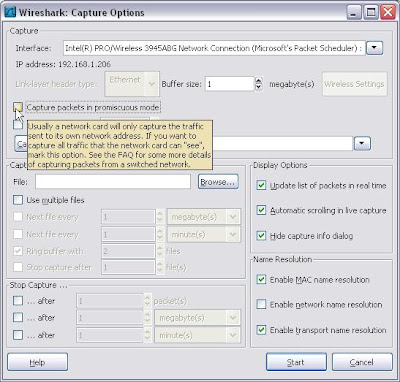The image size is (400, 382).
Task: Click the Browse... button
Action: tap(218, 182)
